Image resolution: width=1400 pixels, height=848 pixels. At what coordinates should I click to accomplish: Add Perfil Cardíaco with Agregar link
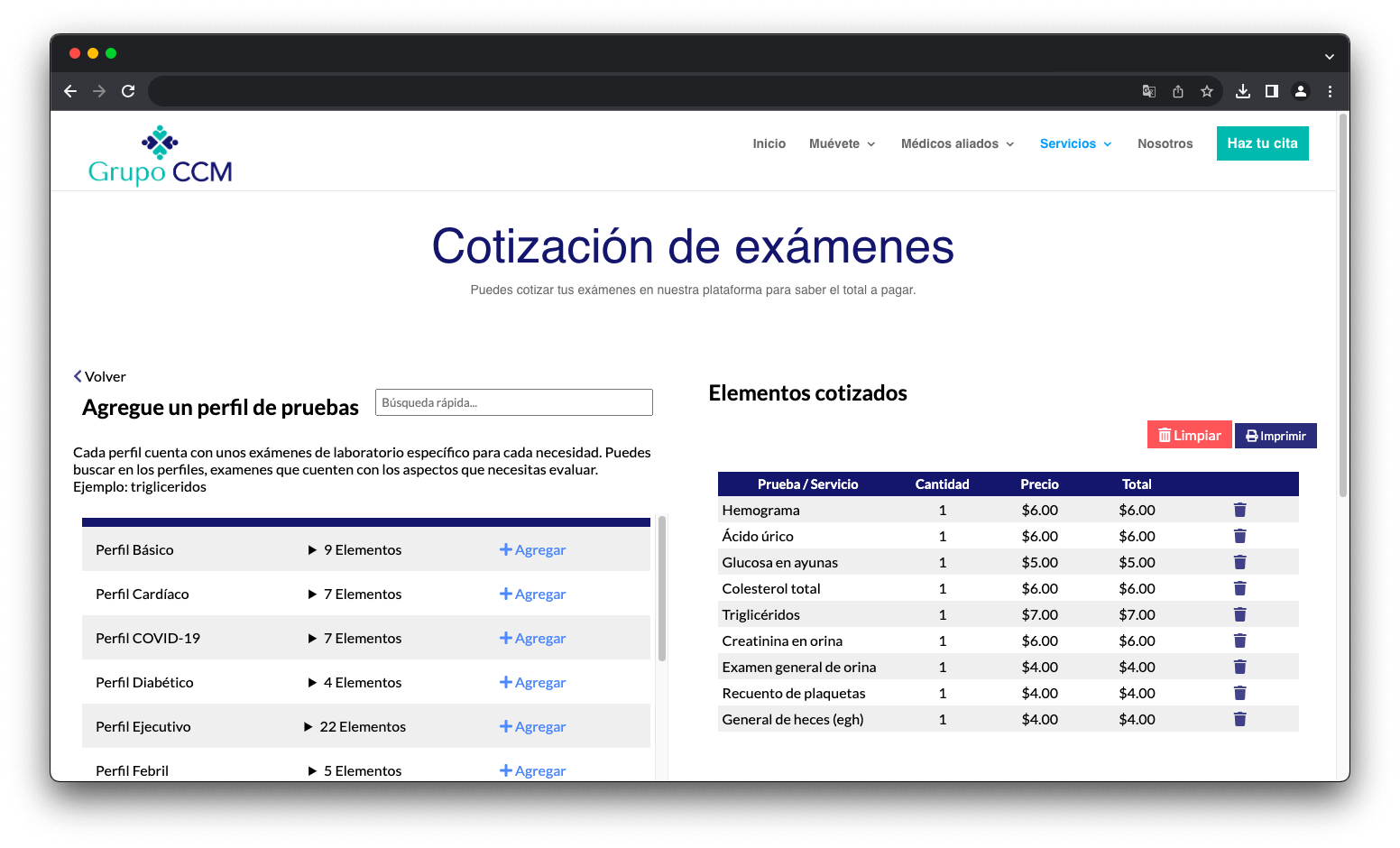click(532, 595)
